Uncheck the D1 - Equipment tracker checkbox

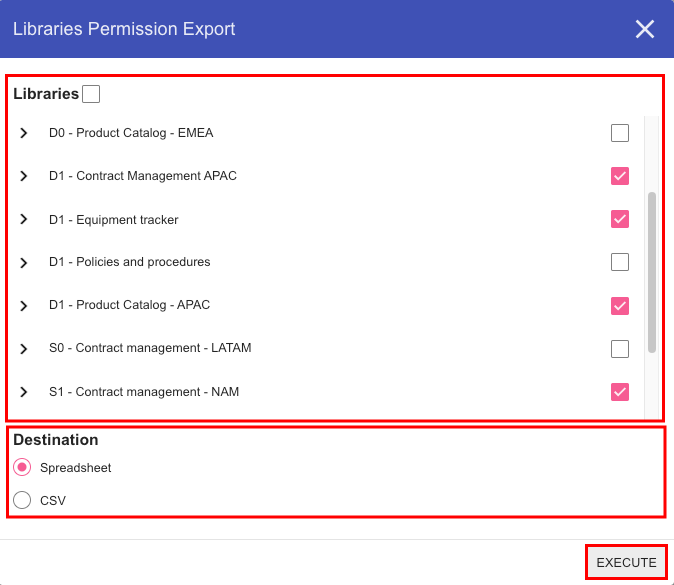620,219
